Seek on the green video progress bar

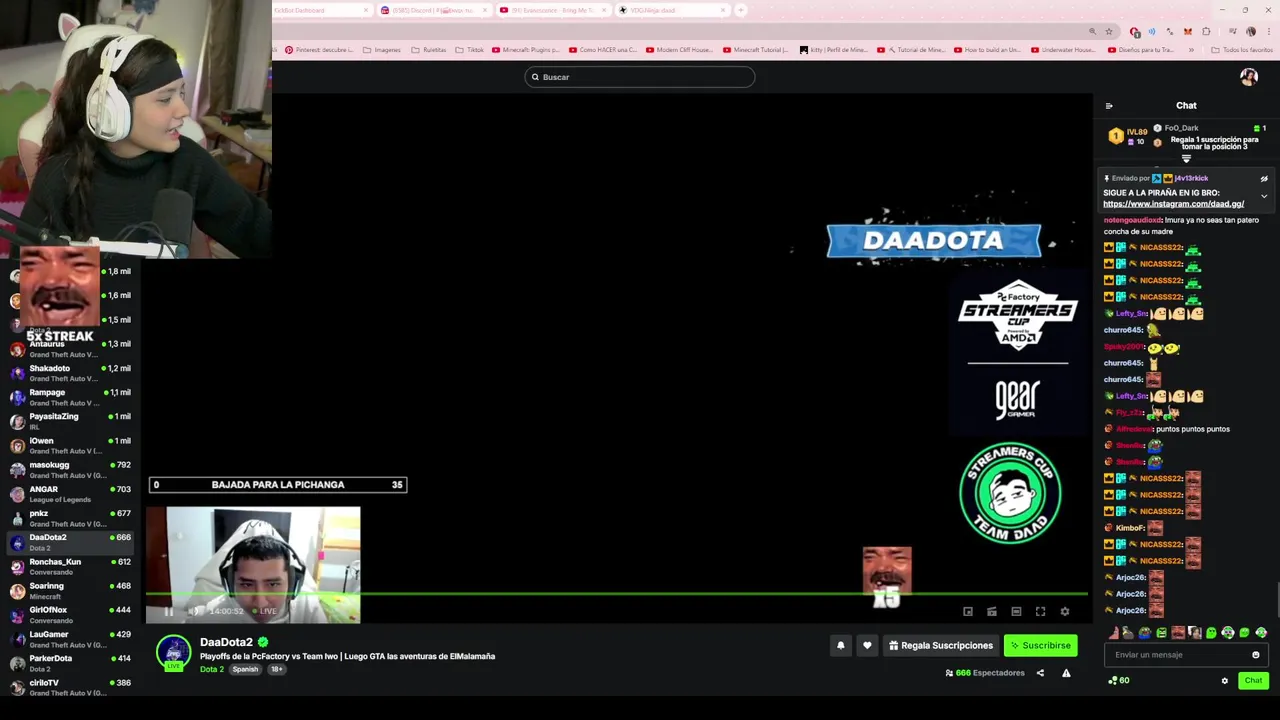click(x=616, y=595)
